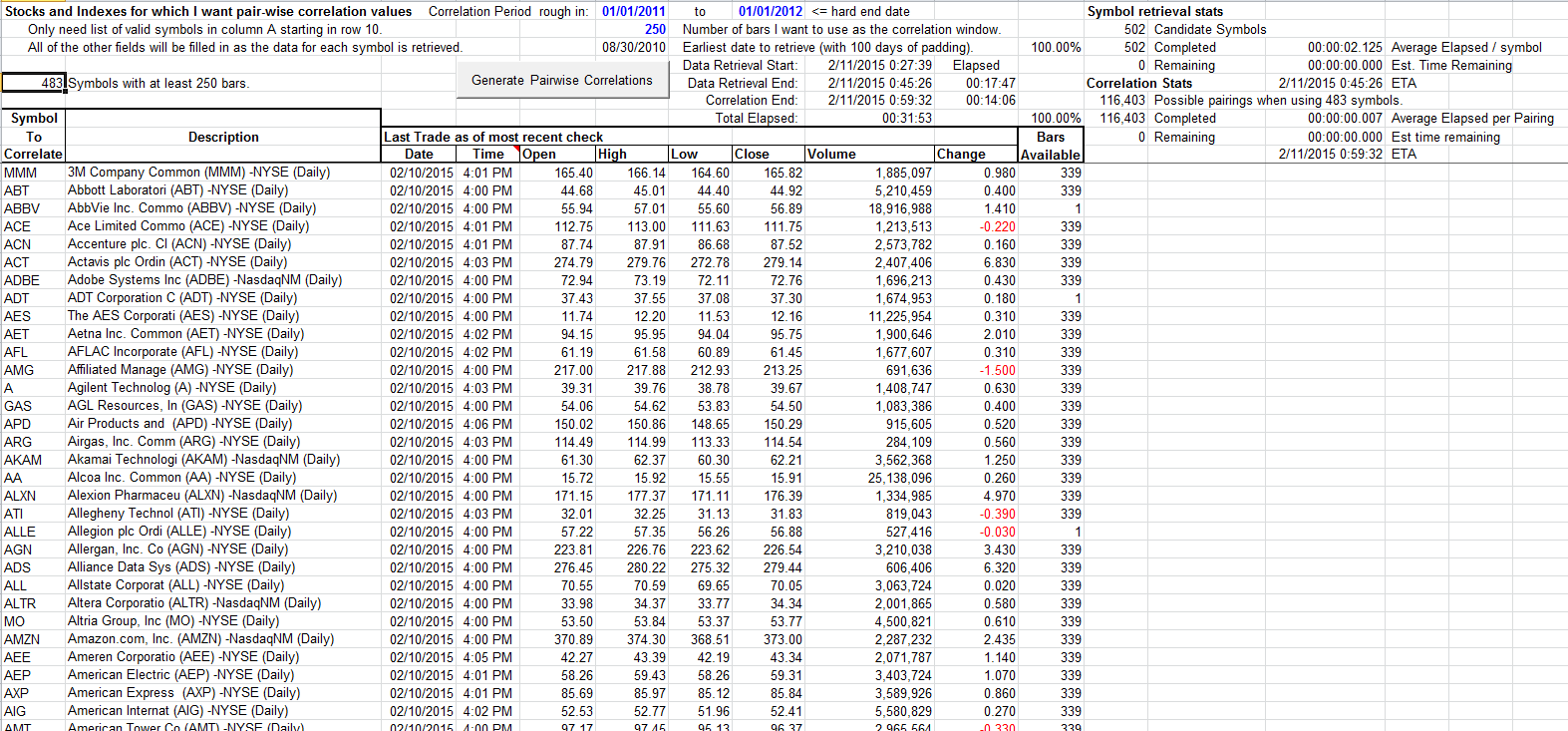Click the Stocks and Indexes title cell

[208, 11]
